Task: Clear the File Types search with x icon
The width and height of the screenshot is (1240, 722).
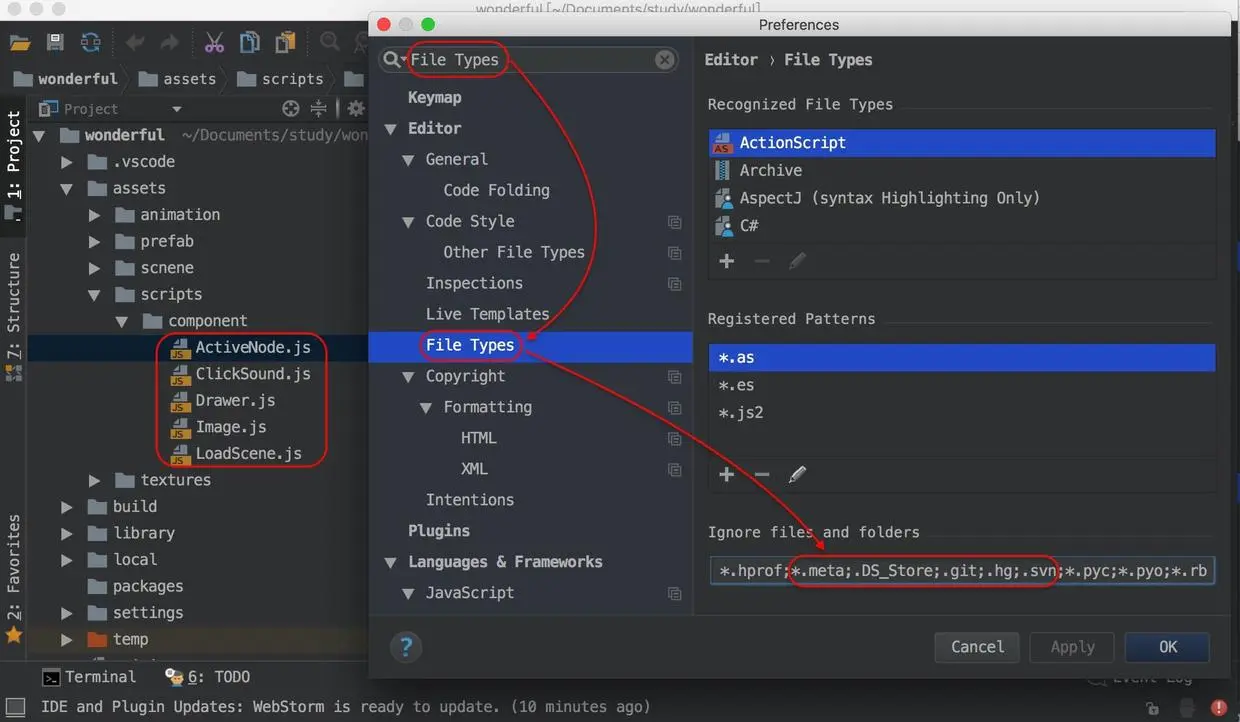Action: pyautogui.click(x=664, y=59)
